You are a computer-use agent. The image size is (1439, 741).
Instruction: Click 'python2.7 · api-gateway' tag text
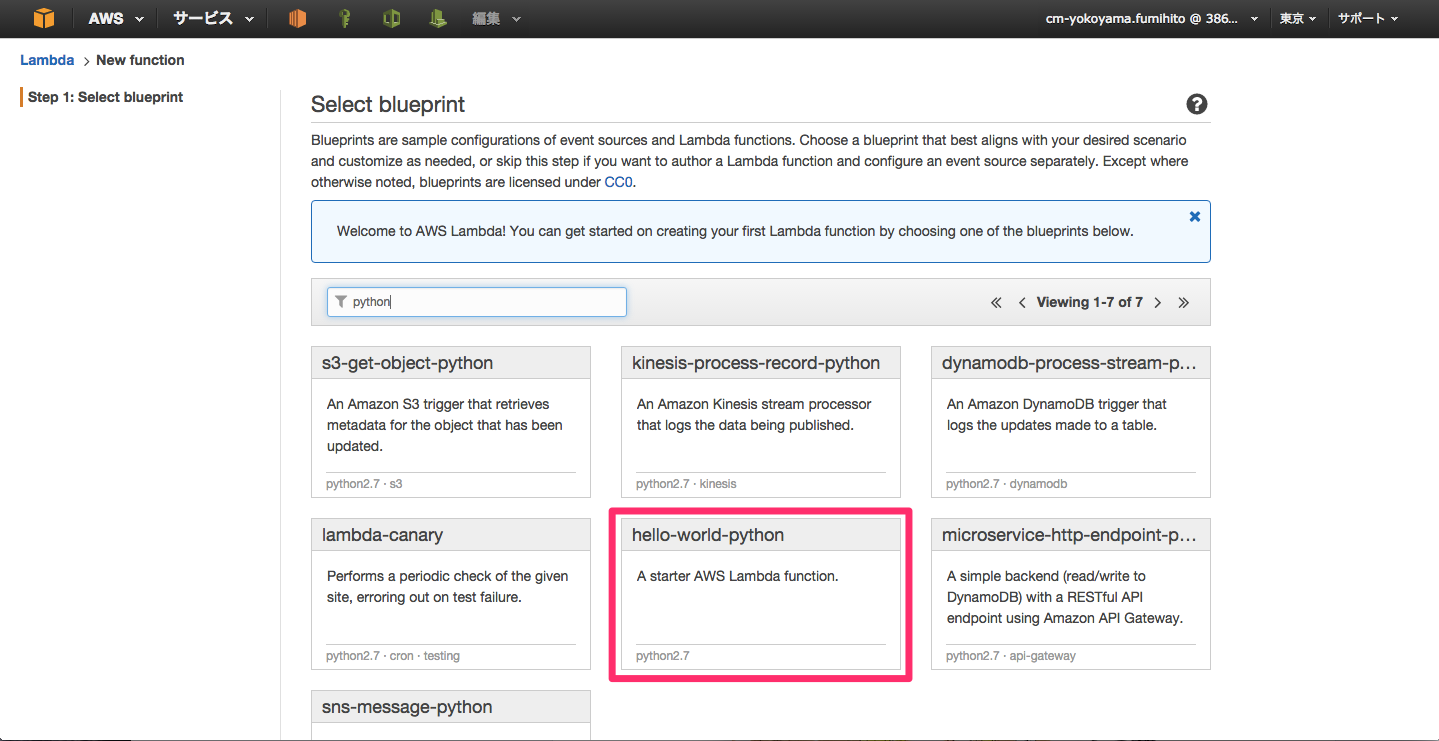pos(1011,656)
